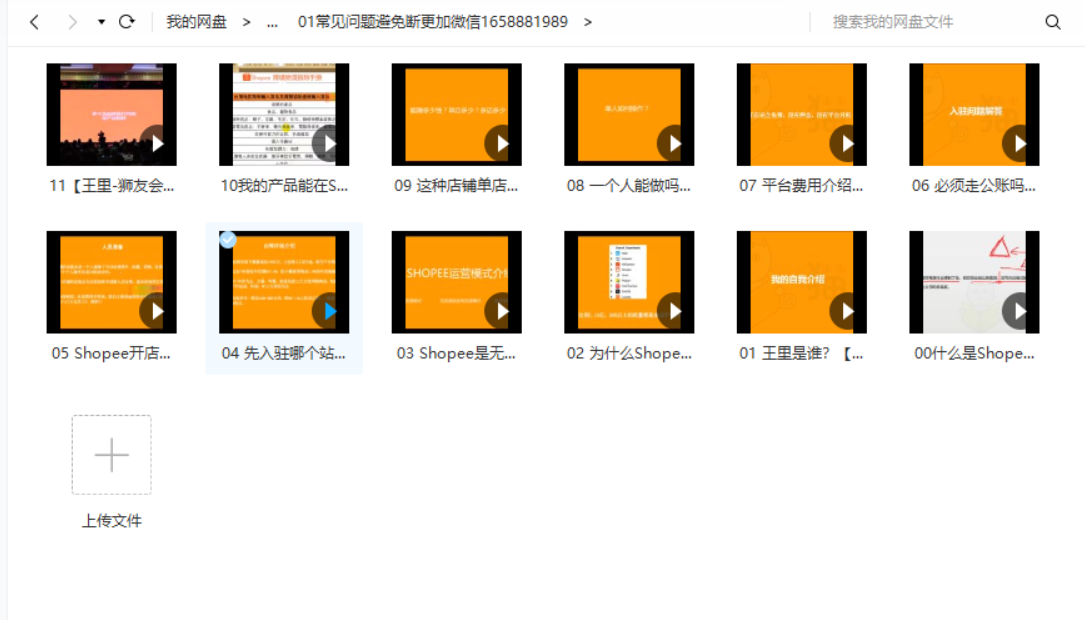Select file name 06 必须走公账吗...

click(974, 185)
